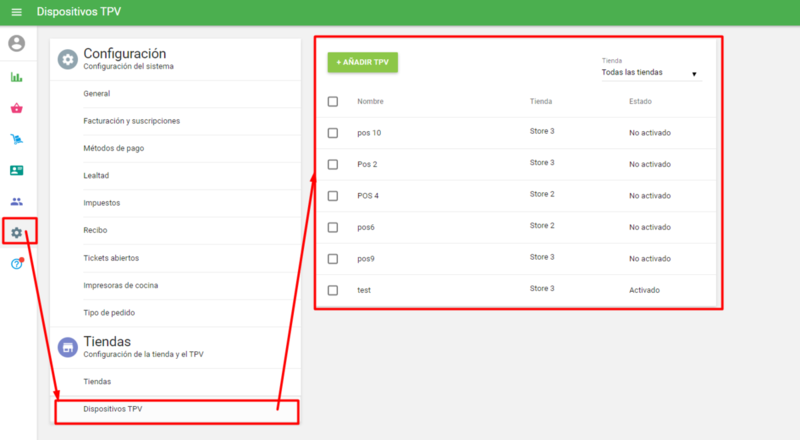800x440 pixels.
Task: Expand the Todas las tiendas dropdown
Action: point(650,73)
